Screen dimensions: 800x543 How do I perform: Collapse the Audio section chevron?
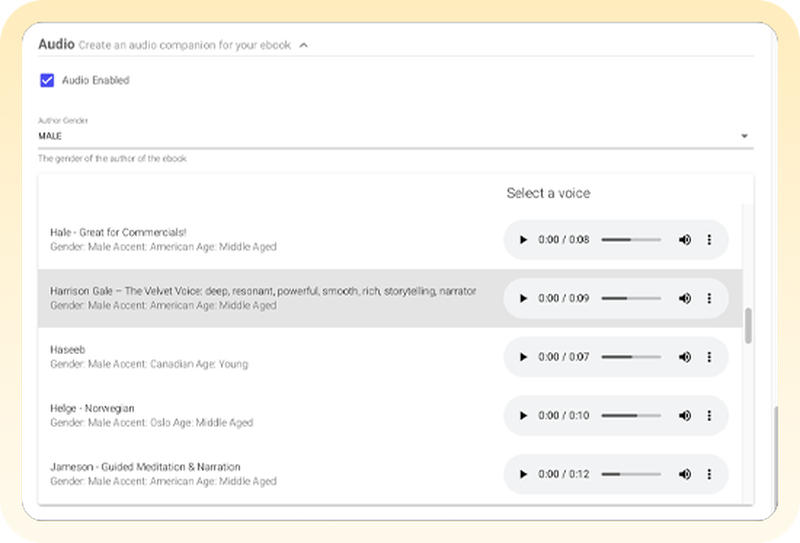click(304, 45)
